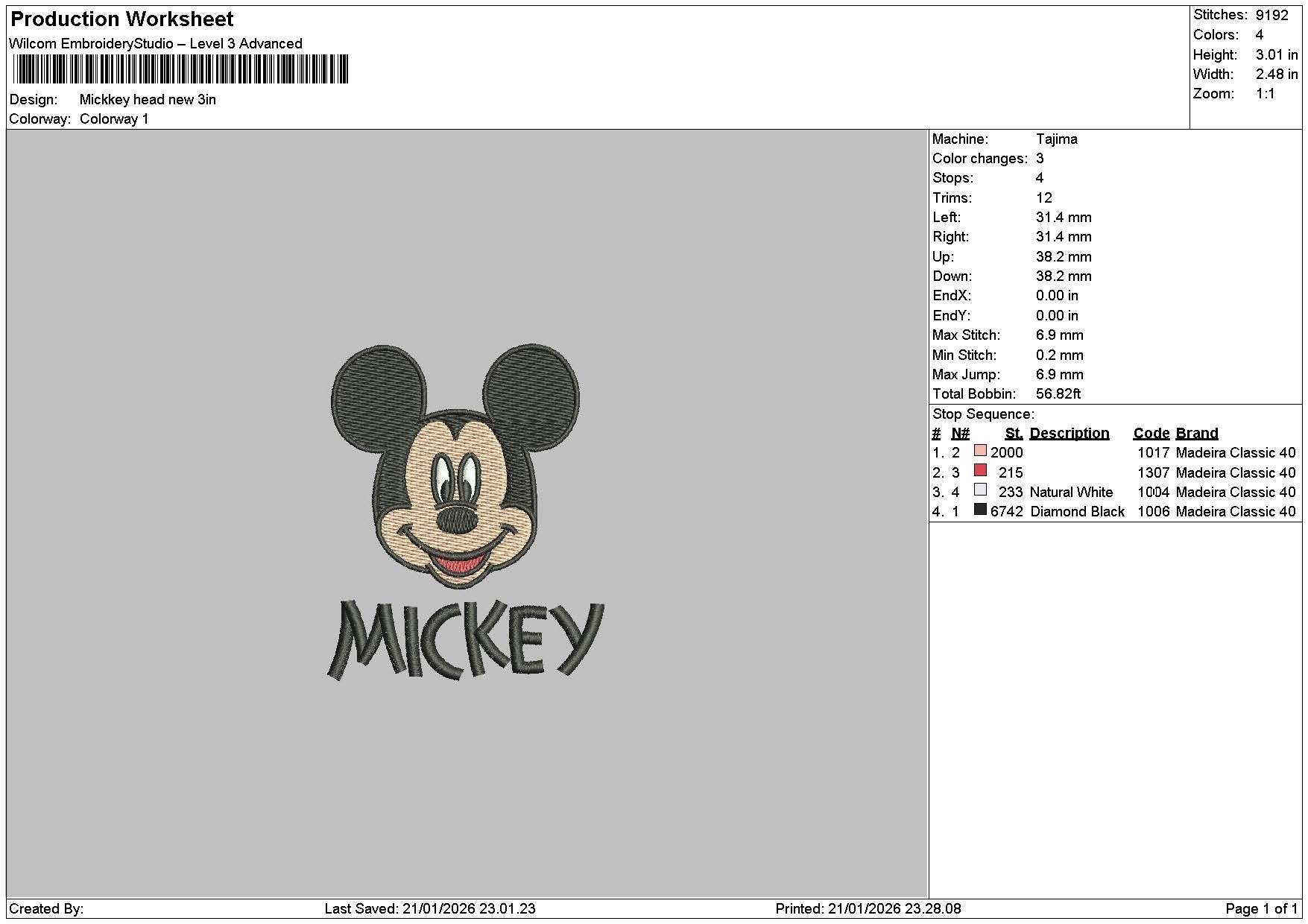1308x924 pixels.
Task: Click the Down value "38.2 mm"
Action: click(1064, 276)
